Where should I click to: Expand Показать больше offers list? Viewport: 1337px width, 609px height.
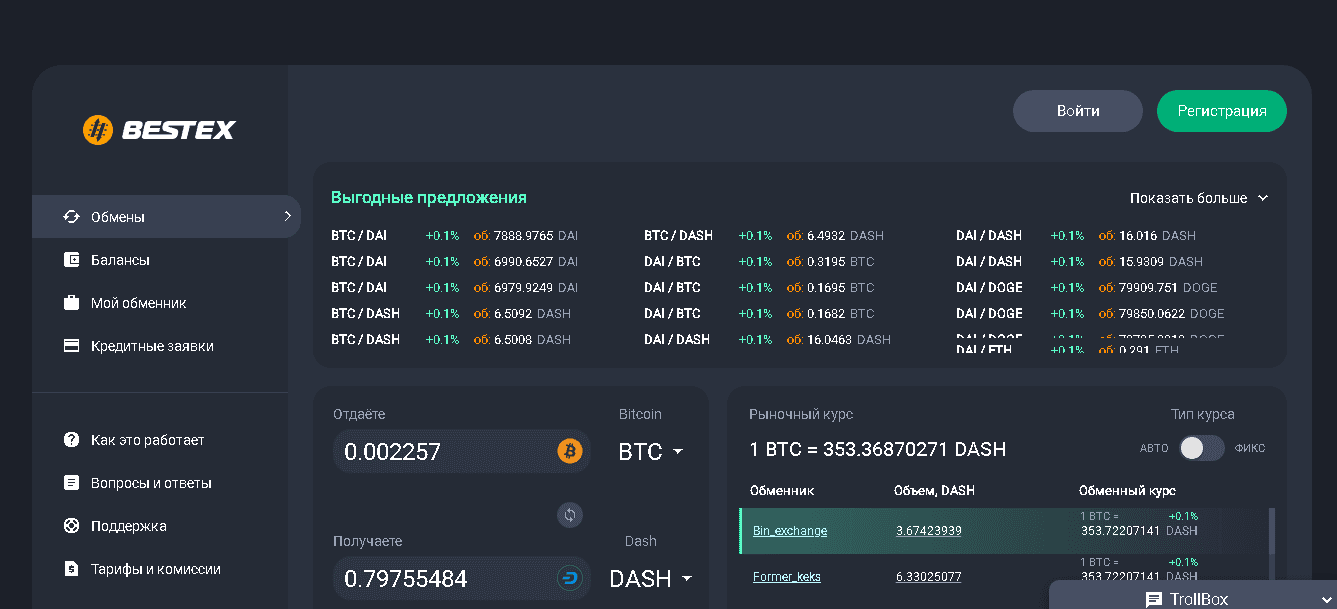point(1198,198)
